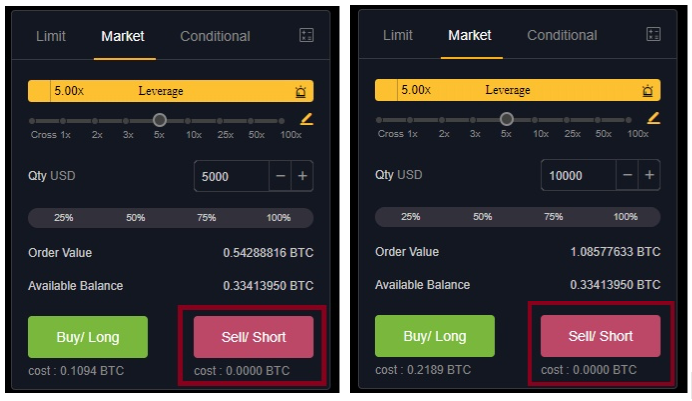Set leverage slider to 10x in left panel
This screenshot has width=692, height=401.
pyautogui.click(x=188, y=121)
